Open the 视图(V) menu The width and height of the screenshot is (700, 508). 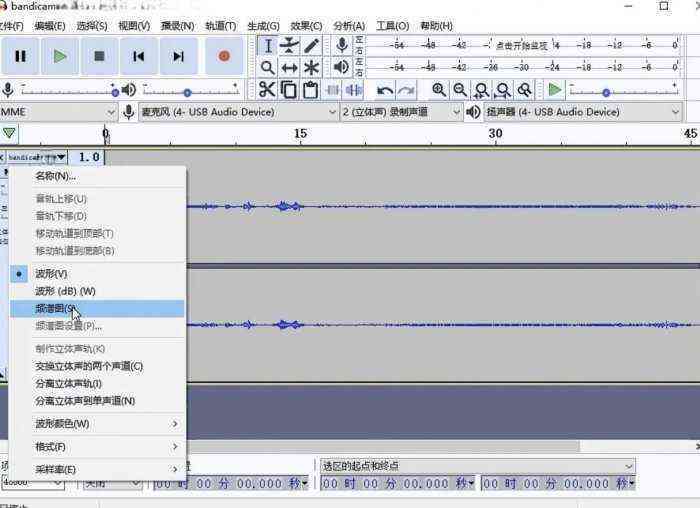click(134, 26)
